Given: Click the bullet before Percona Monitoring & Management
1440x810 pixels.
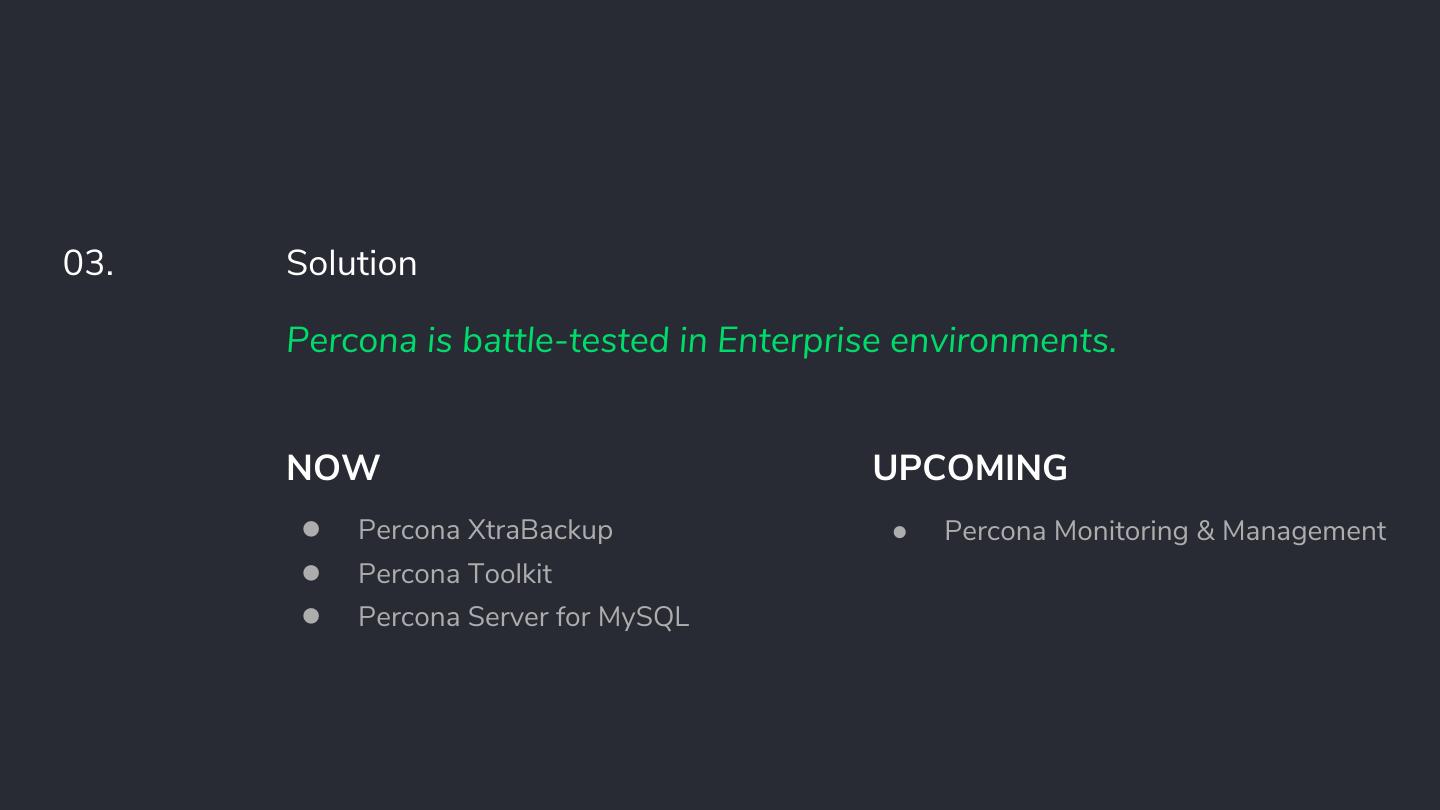Looking at the screenshot, I should tap(900, 533).
